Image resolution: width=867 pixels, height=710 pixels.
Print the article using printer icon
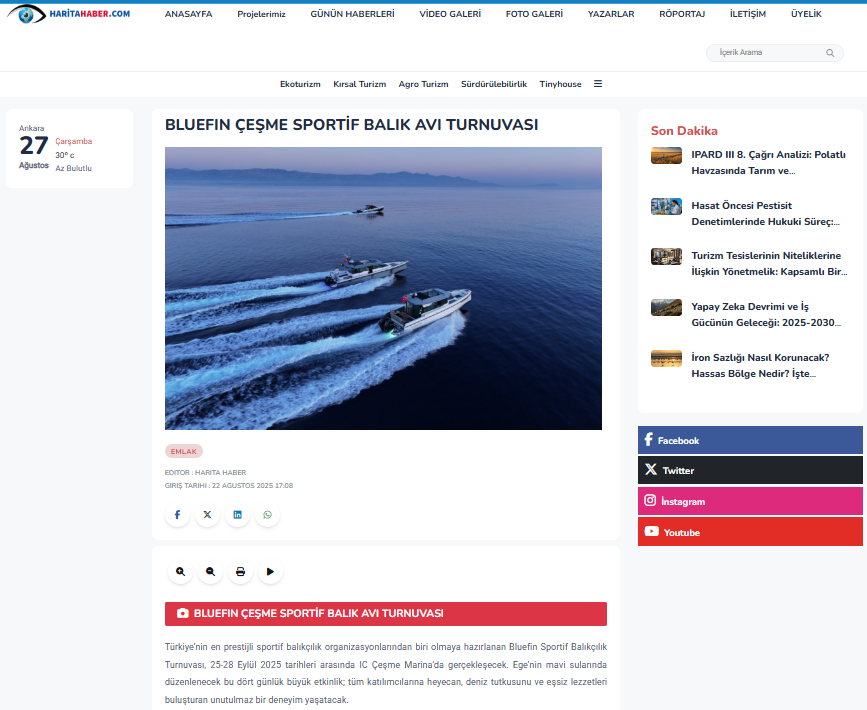coord(240,572)
